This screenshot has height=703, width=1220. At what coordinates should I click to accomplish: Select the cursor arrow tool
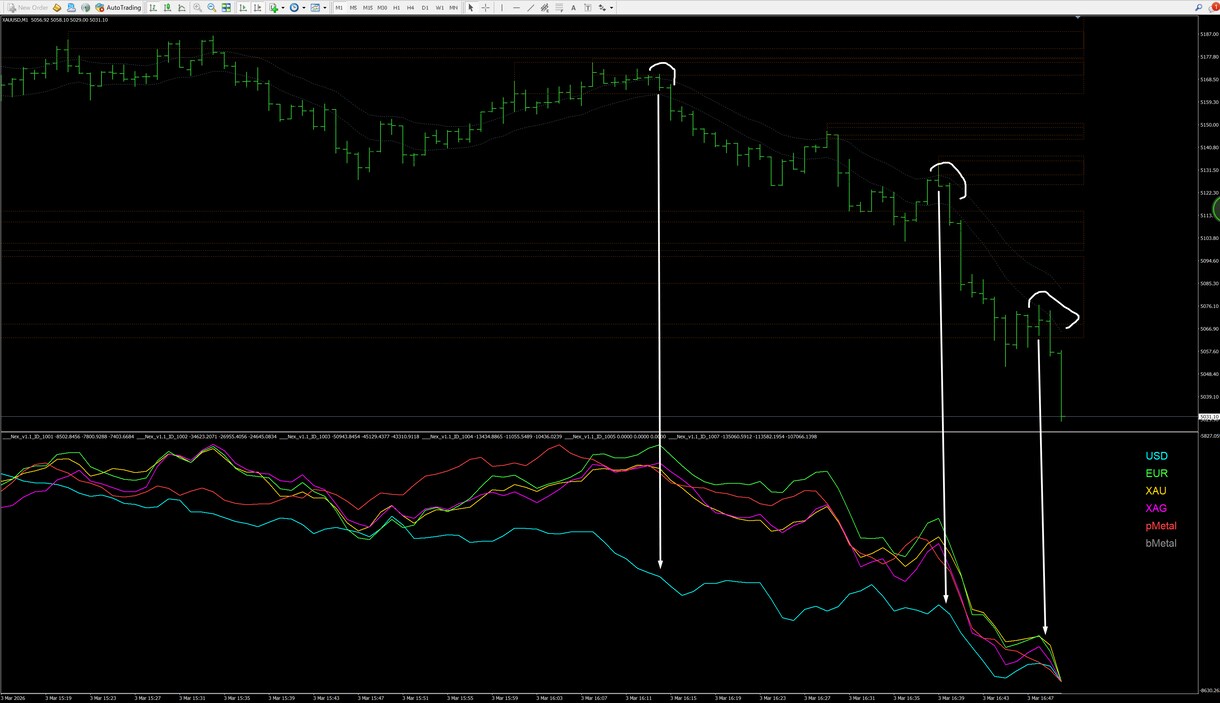[x=472, y=7]
